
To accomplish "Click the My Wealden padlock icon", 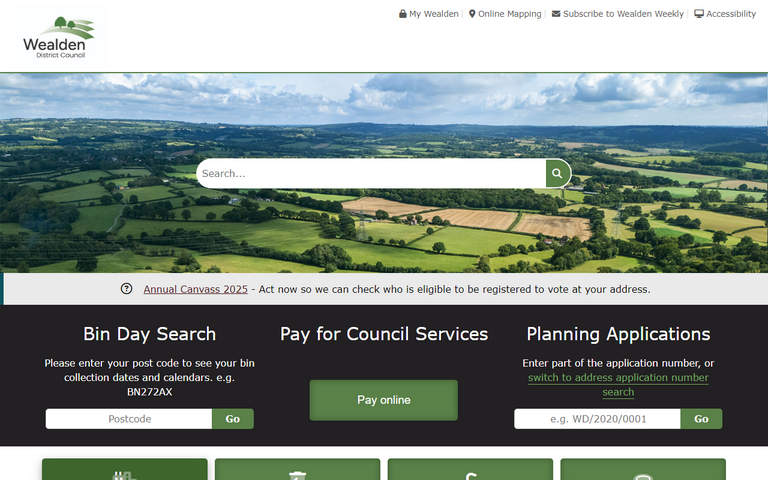I will tap(403, 14).
